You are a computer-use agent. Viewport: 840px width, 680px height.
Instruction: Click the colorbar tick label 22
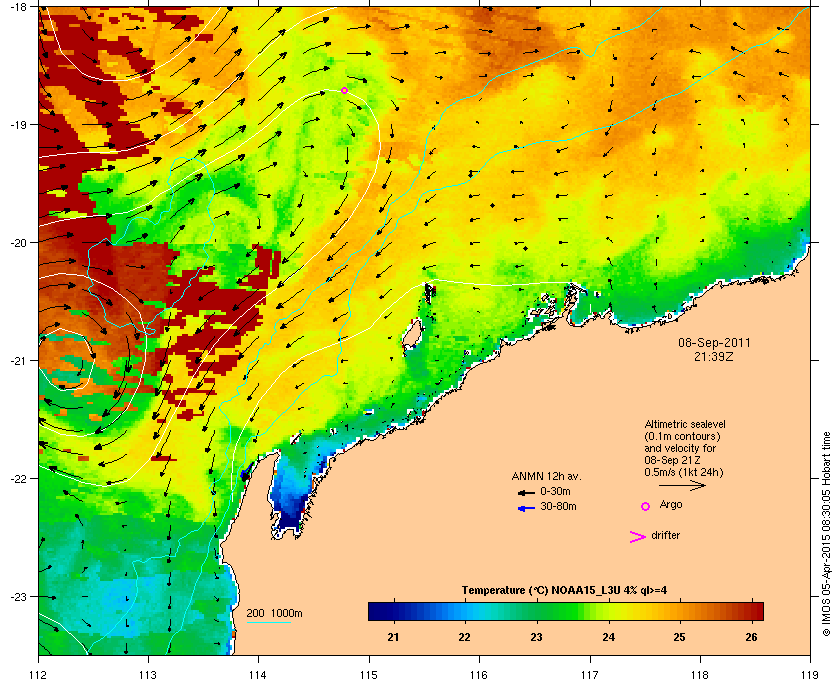tap(464, 637)
